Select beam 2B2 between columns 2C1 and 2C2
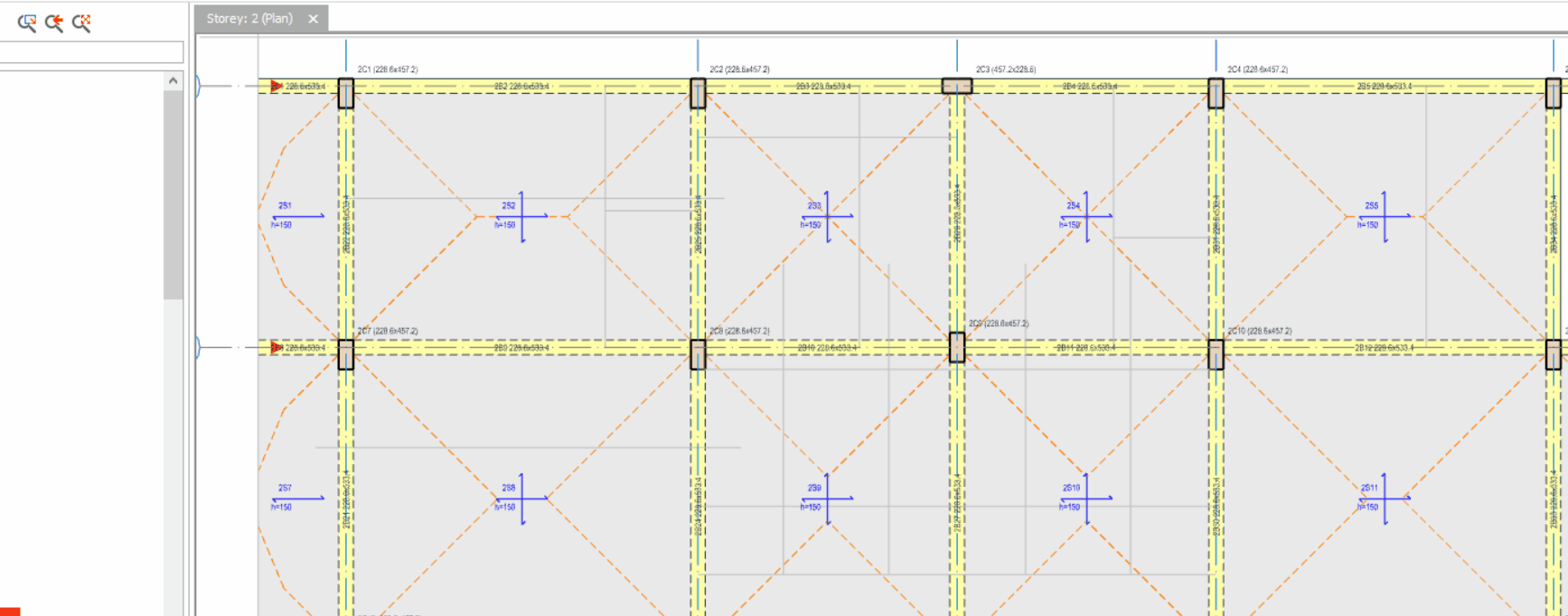This screenshot has height=616, width=1568. coord(521,87)
